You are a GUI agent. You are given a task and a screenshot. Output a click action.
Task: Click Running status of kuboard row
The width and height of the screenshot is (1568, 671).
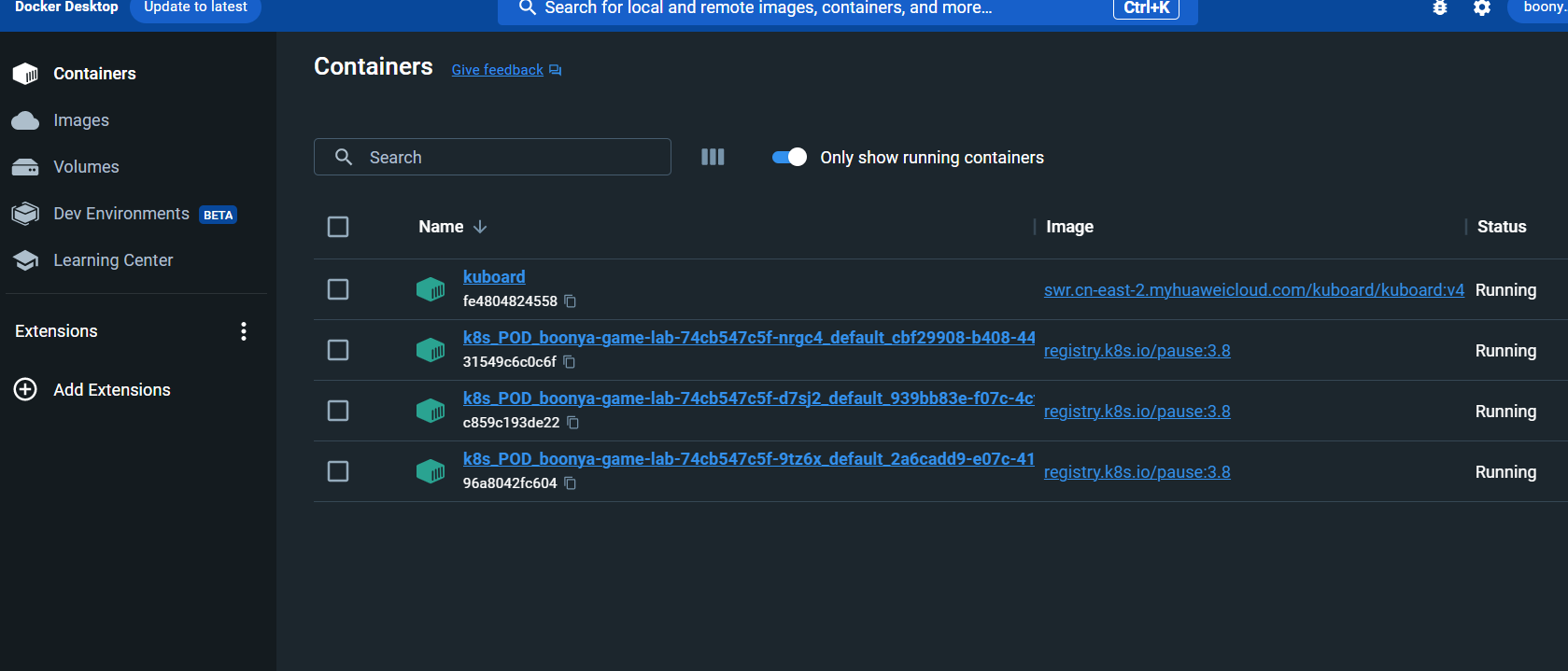[x=1505, y=290]
